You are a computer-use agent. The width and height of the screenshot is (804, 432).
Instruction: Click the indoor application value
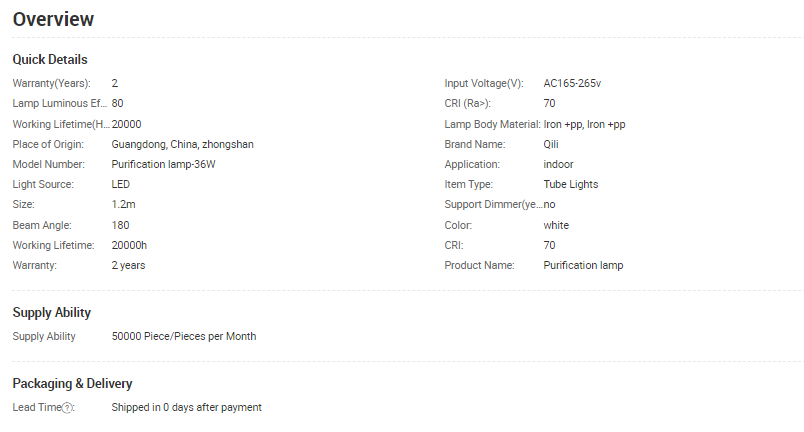point(558,164)
